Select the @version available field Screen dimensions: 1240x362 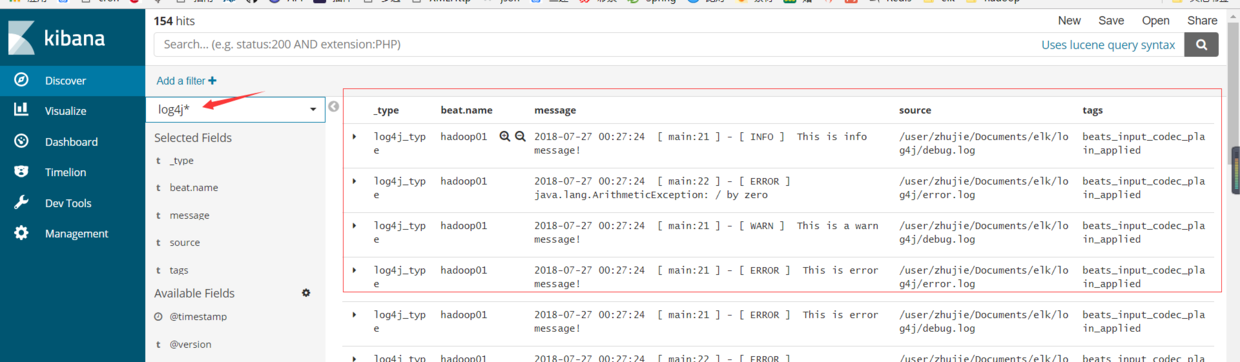point(190,345)
